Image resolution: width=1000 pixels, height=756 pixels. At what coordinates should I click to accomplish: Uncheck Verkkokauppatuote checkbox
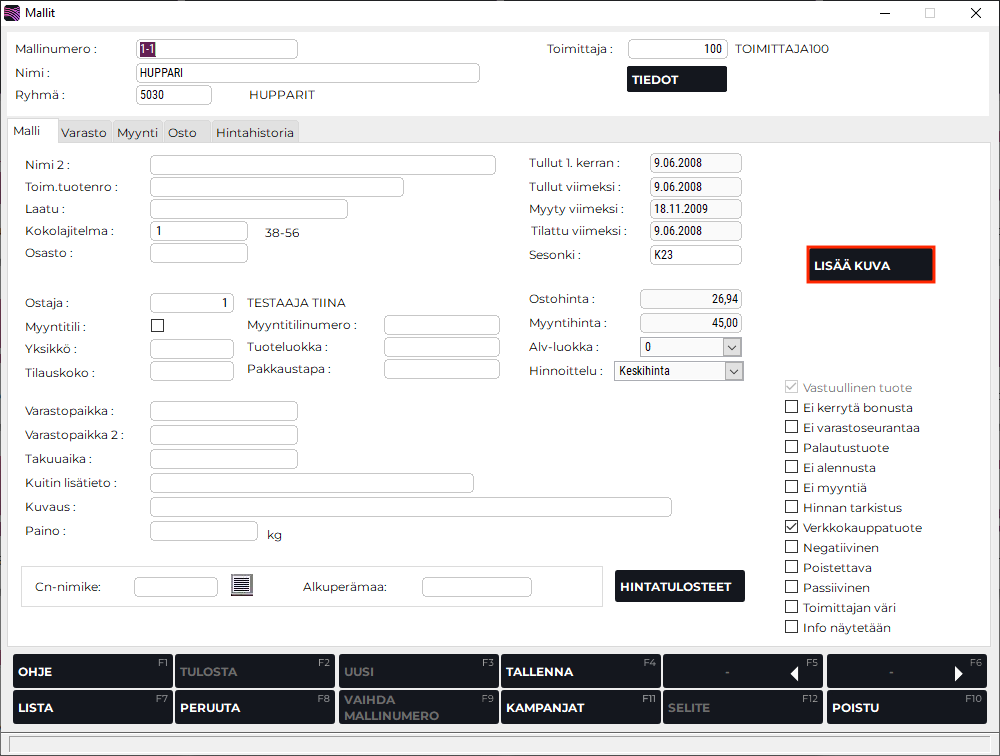[792, 528]
